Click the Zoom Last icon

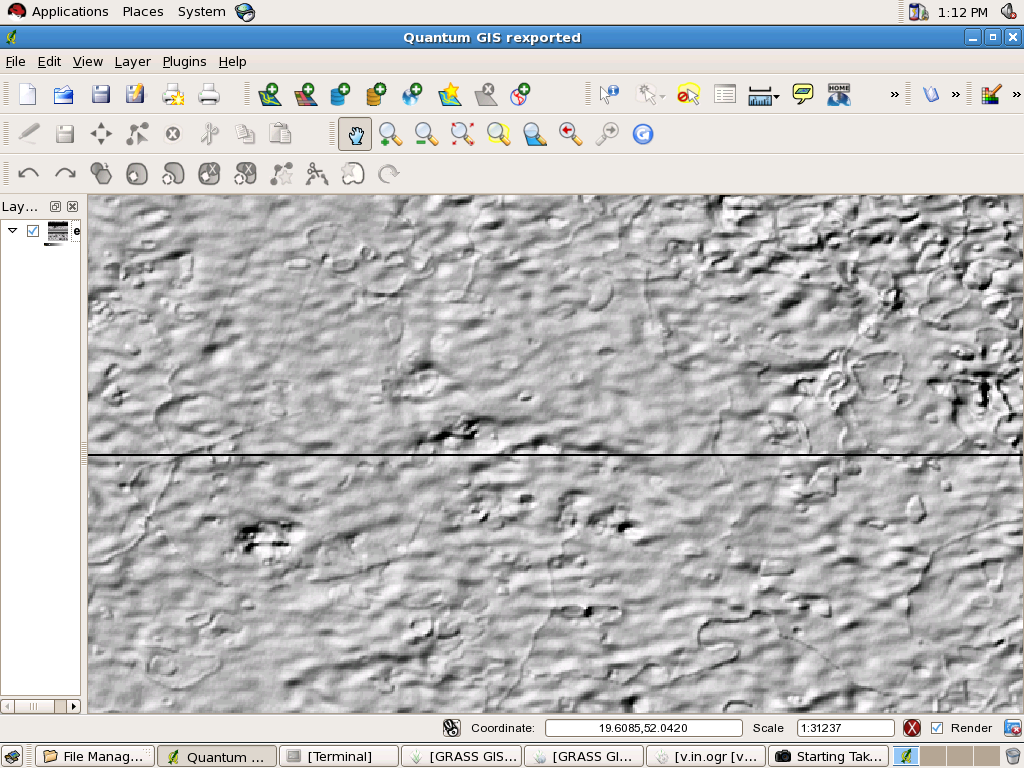[x=571, y=134]
